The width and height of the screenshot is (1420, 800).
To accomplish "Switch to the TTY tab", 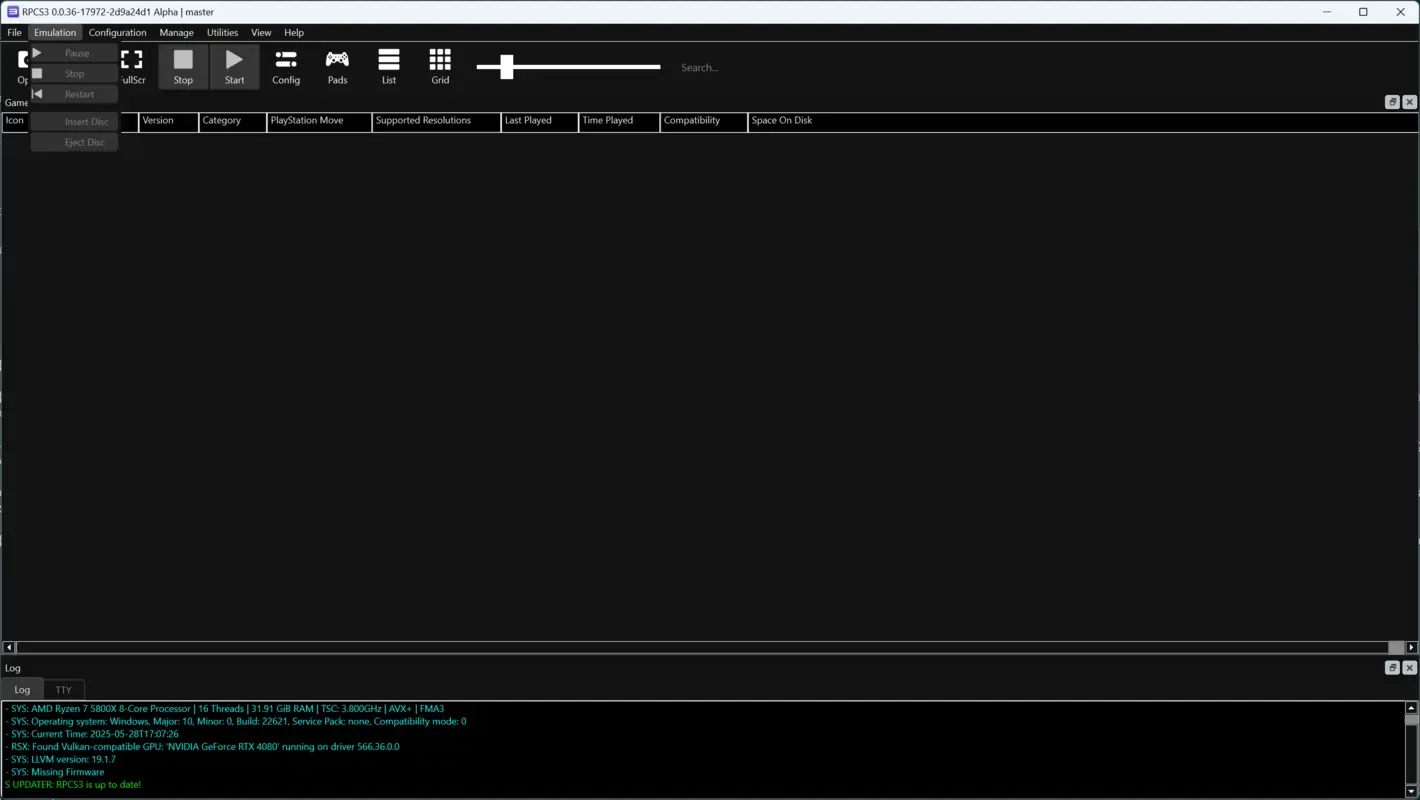I will (63, 689).
